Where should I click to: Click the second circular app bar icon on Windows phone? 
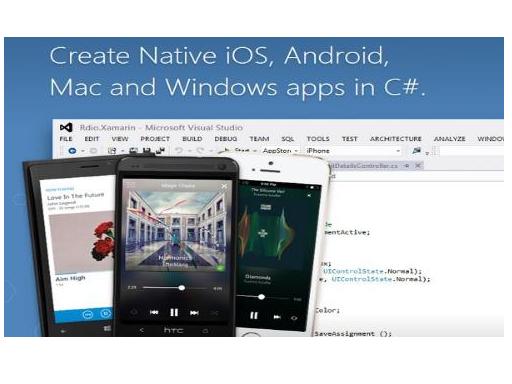pos(105,313)
